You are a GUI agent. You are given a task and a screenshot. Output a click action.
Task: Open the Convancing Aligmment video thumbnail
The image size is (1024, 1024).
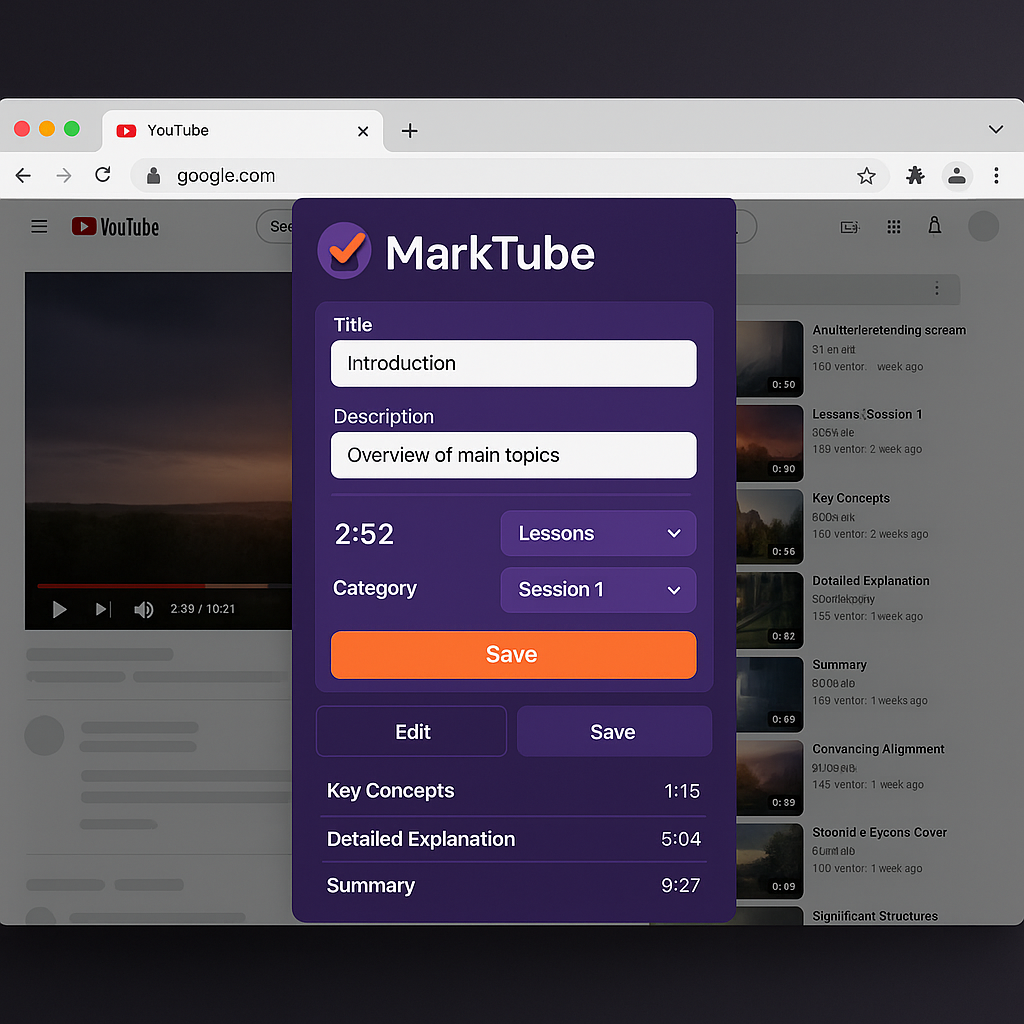point(770,777)
